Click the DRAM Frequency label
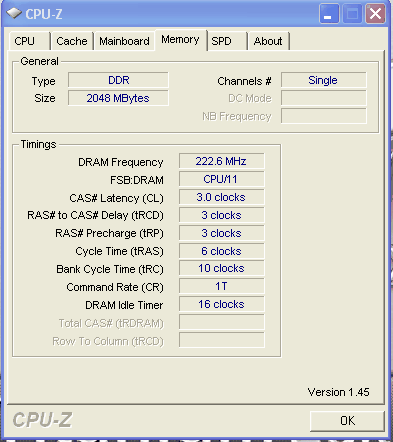393x442 pixels. click(x=121, y=162)
